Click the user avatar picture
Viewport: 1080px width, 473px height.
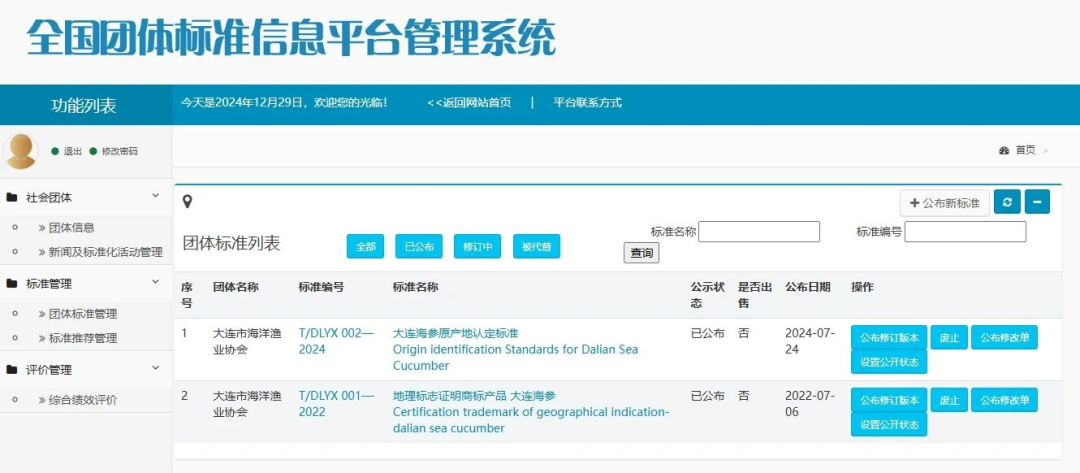coord(21,151)
